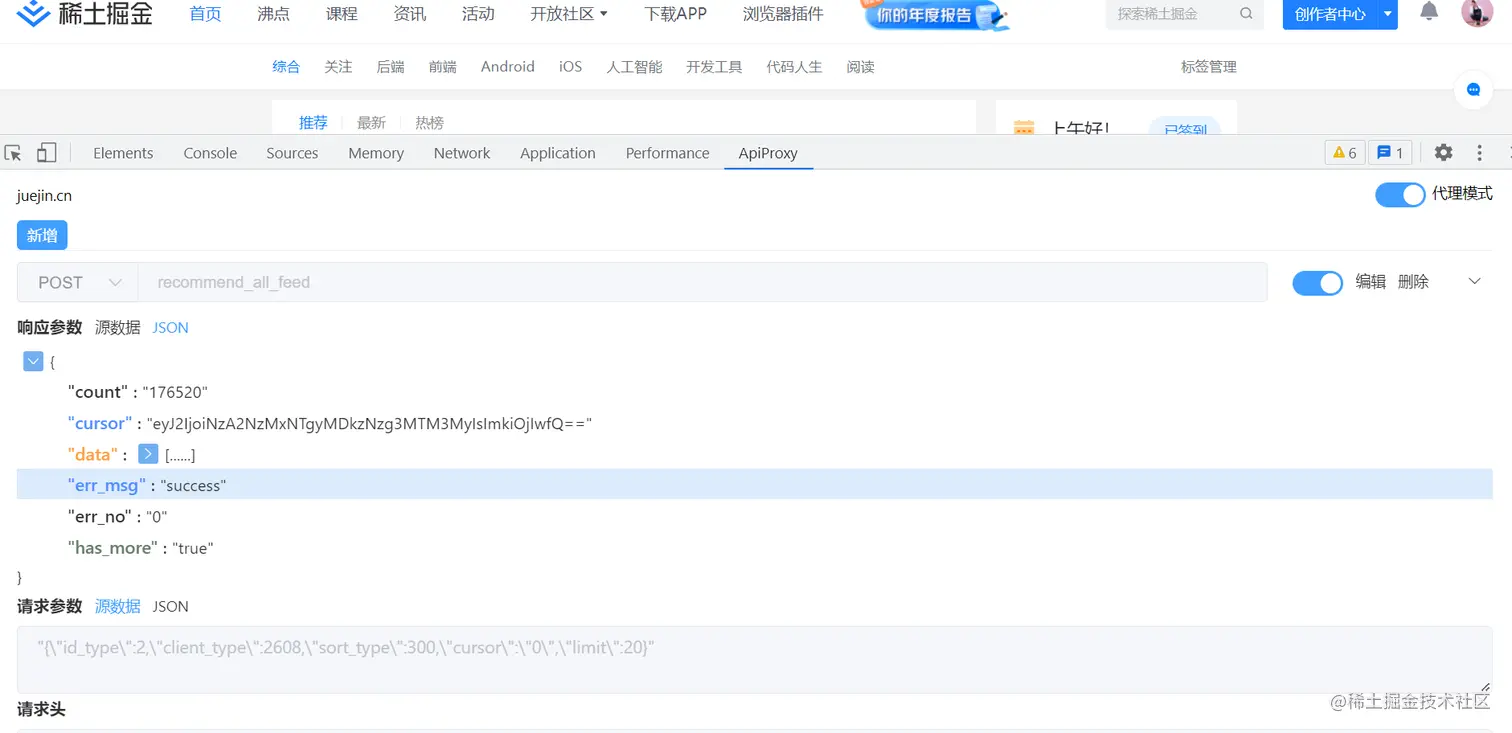Click the recommend_all_feed URL field
Screen dimensions: 1512x733
click(x=702, y=282)
